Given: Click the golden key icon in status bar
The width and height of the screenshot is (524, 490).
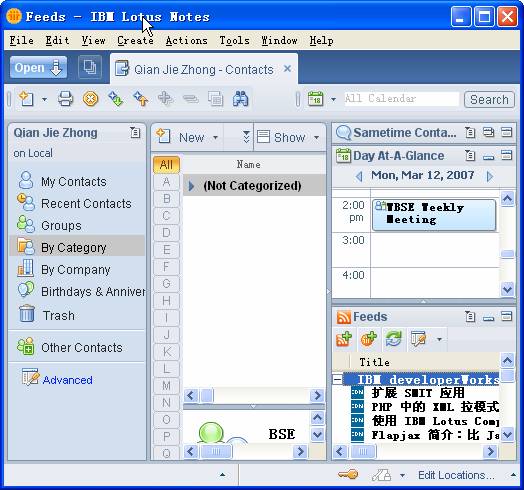Looking at the screenshot, I should [x=348, y=474].
